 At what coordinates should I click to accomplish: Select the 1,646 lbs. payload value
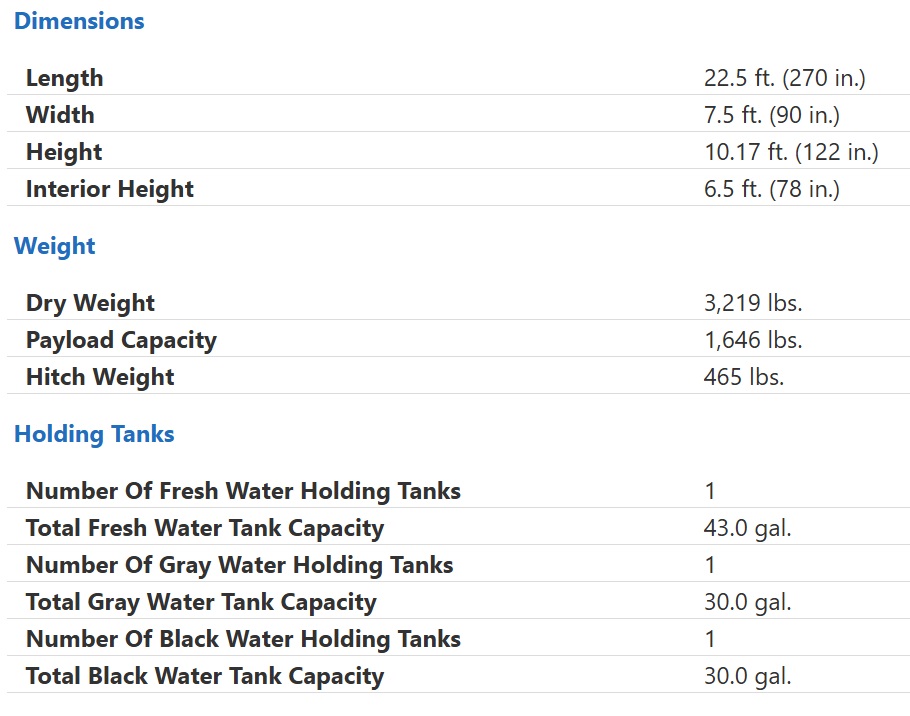pos(753,340)
